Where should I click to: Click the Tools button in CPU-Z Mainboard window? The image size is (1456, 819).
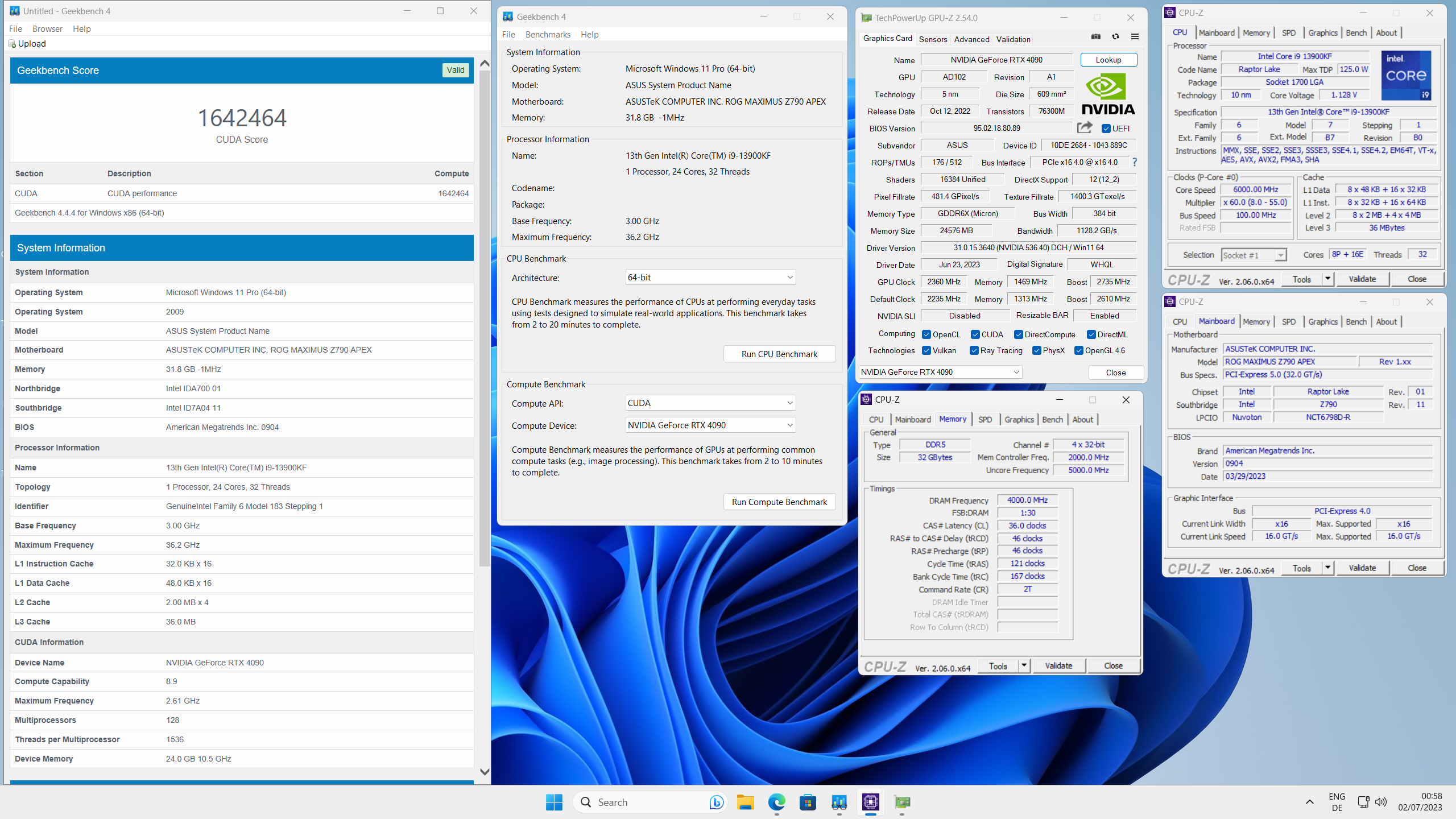coord(1301,568)
